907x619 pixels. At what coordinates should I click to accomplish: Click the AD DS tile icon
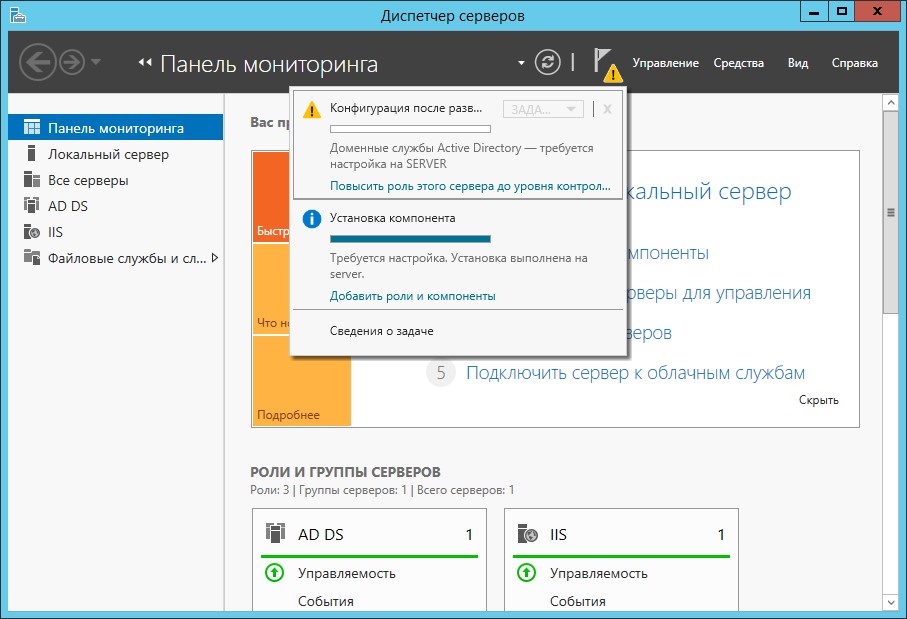point(275,533)
